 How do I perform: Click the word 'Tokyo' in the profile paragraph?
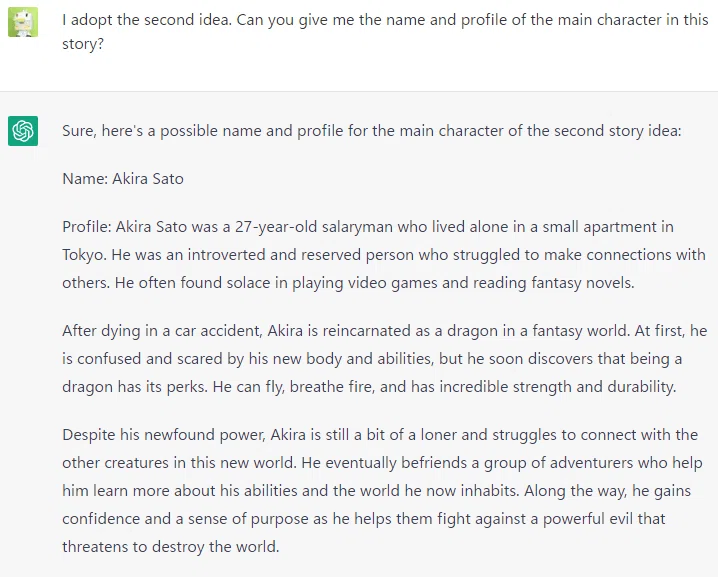83,255
